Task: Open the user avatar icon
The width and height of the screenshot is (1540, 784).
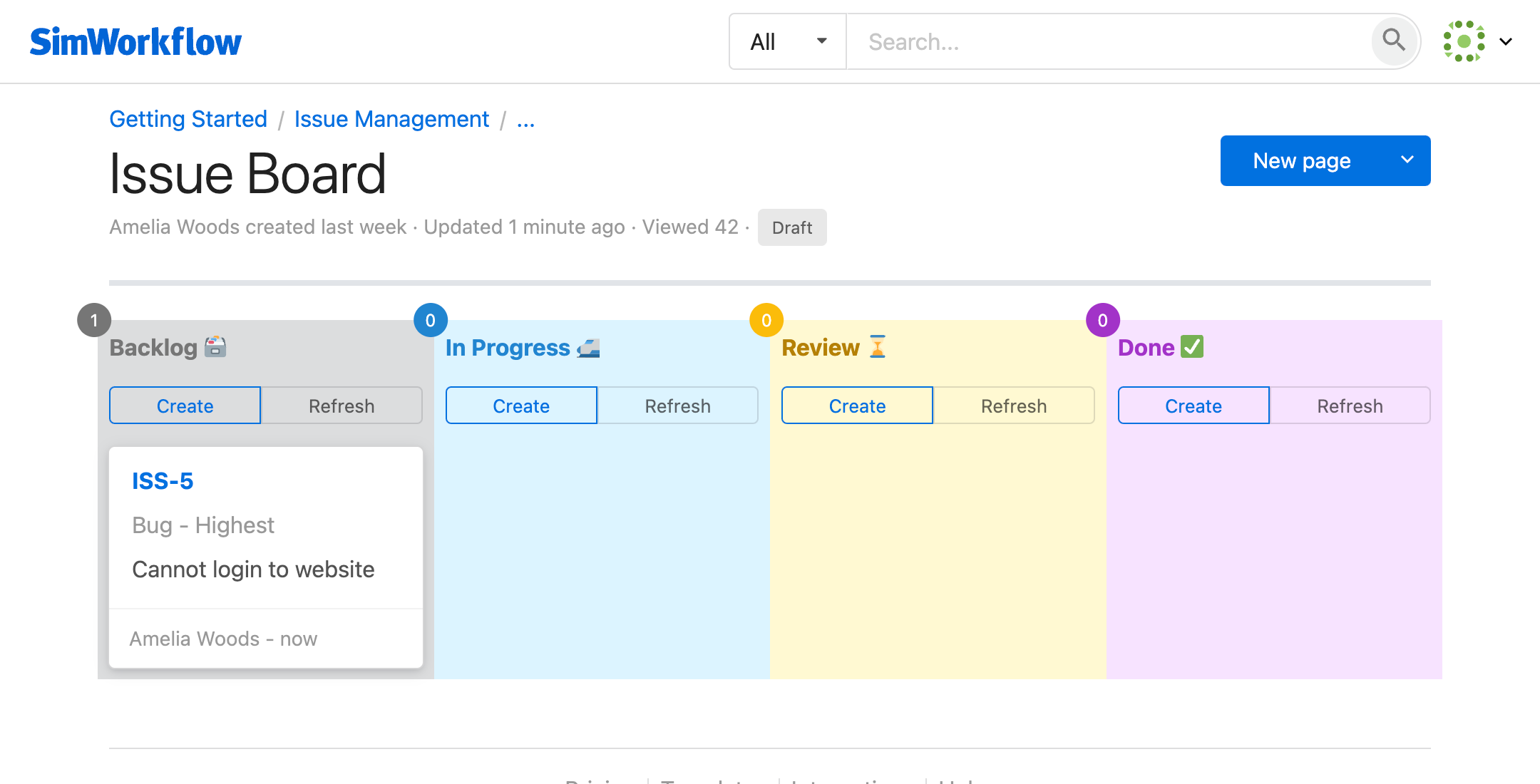Action: 1464,41
